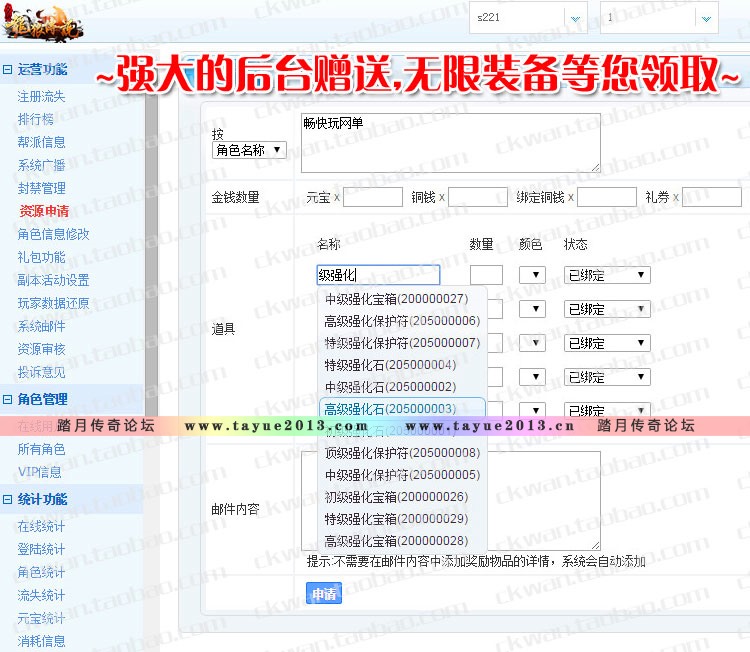Screen dimensions: 750x652
Task: Click the blue 申请 submit button
Action: (323, 594)
